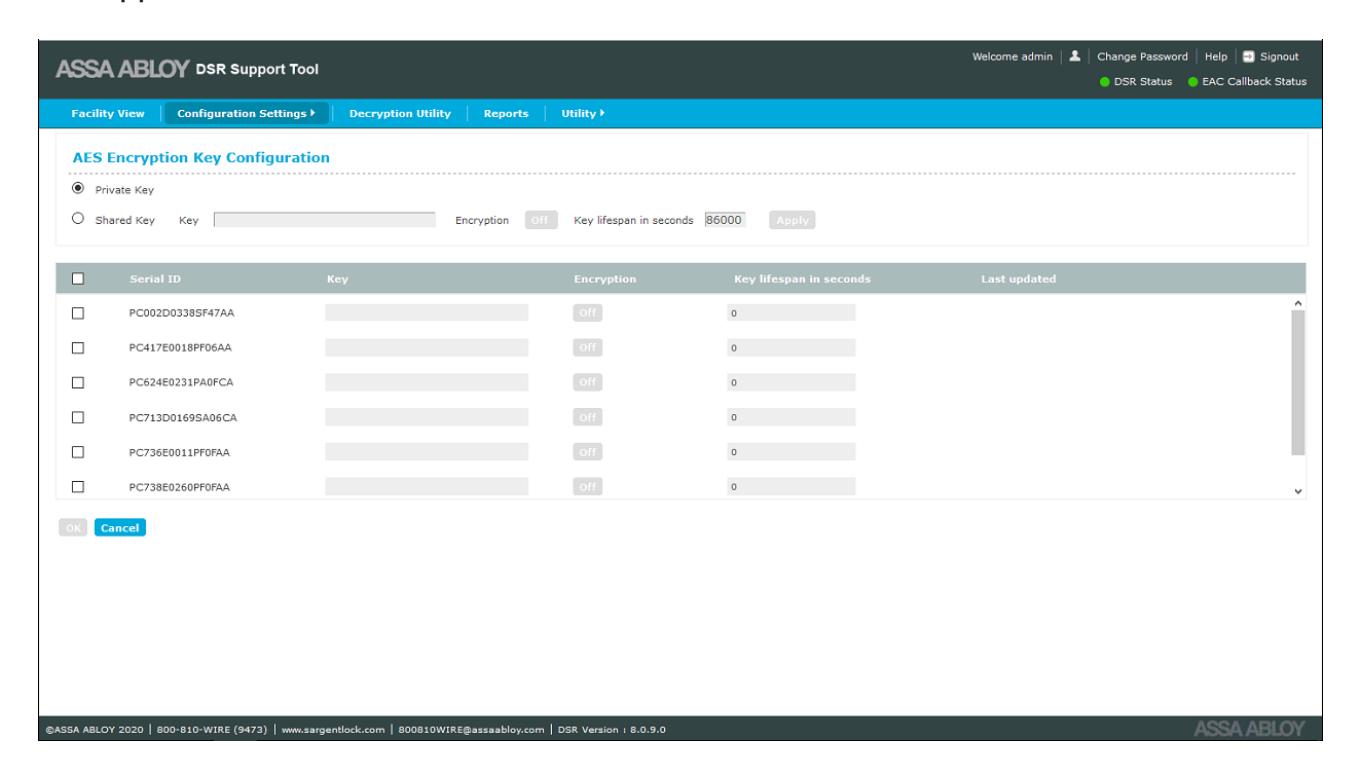Switch encryption for PC624E0231PA0FCA

pyautogui.click(x=588, y=382)
